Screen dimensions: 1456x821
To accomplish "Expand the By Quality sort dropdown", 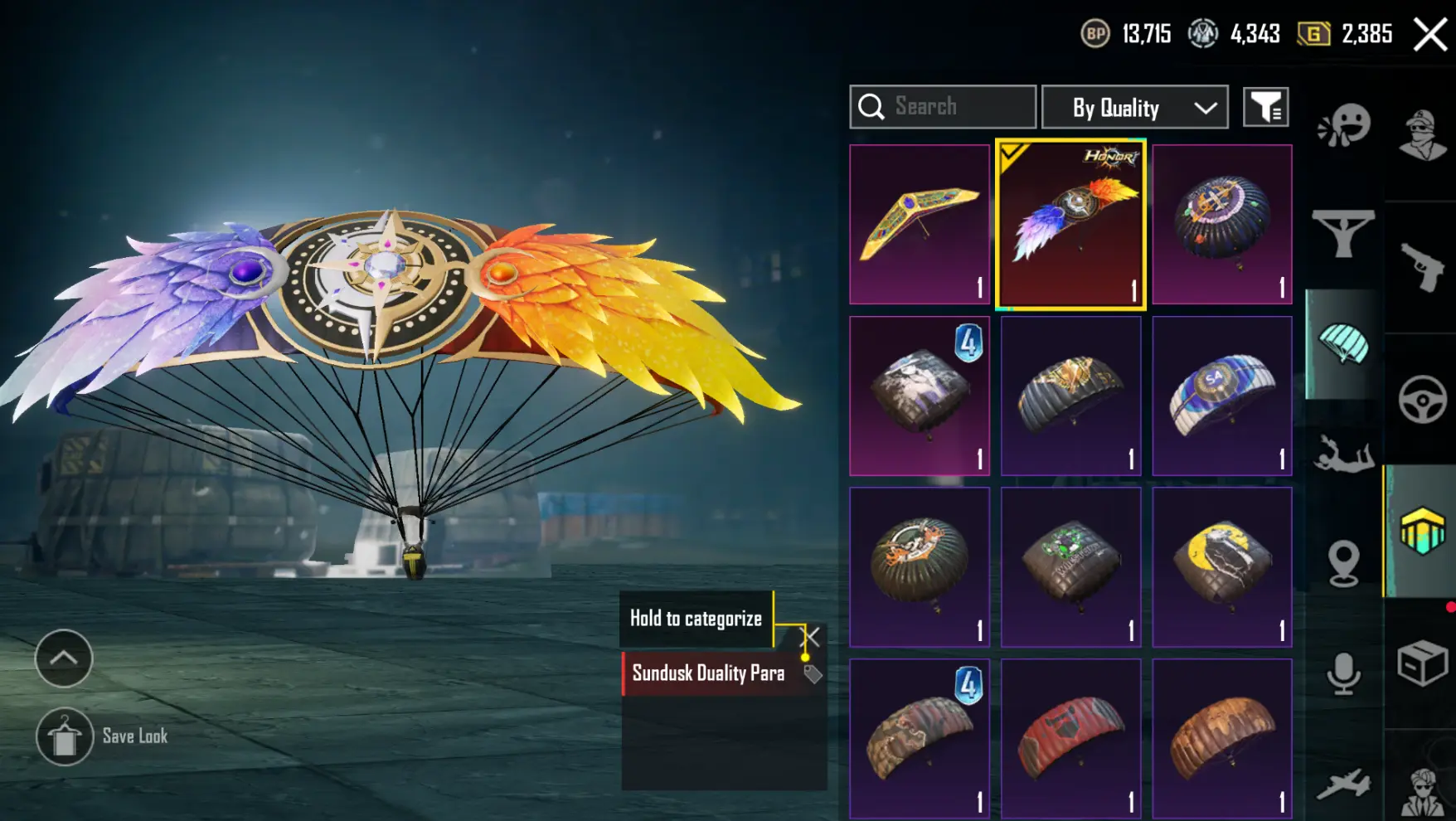I will [x=1134, y=107].
